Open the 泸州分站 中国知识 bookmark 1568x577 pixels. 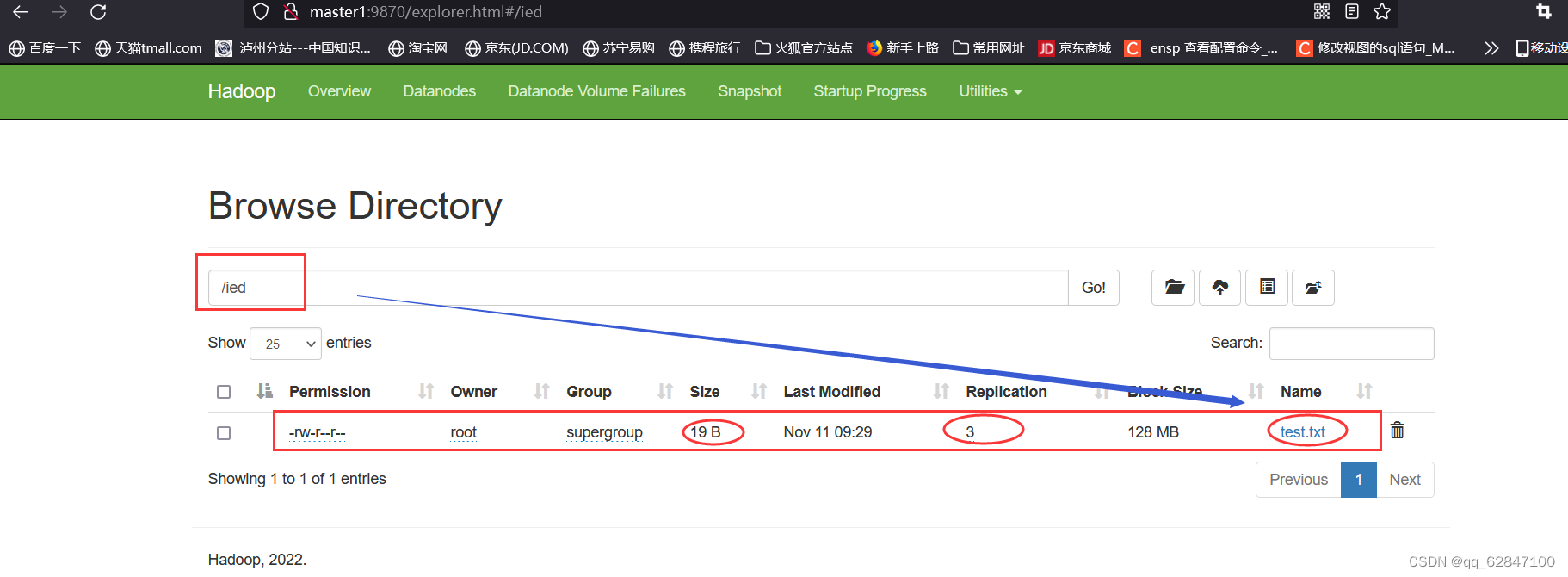[293, 48]
